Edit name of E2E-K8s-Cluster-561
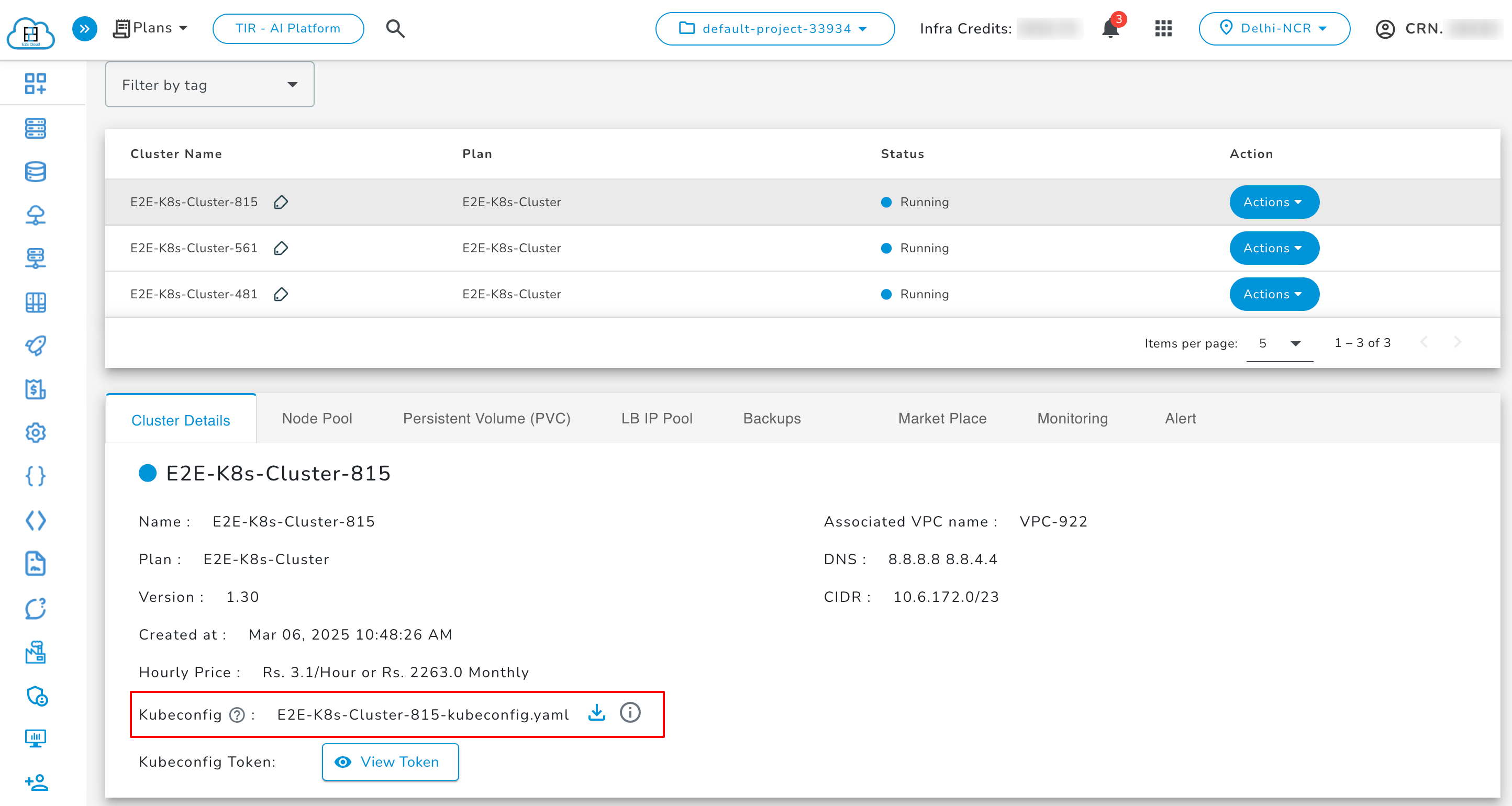Image resolution: width=1512 pixels, height=806 pixels. (x=281, y=248)
